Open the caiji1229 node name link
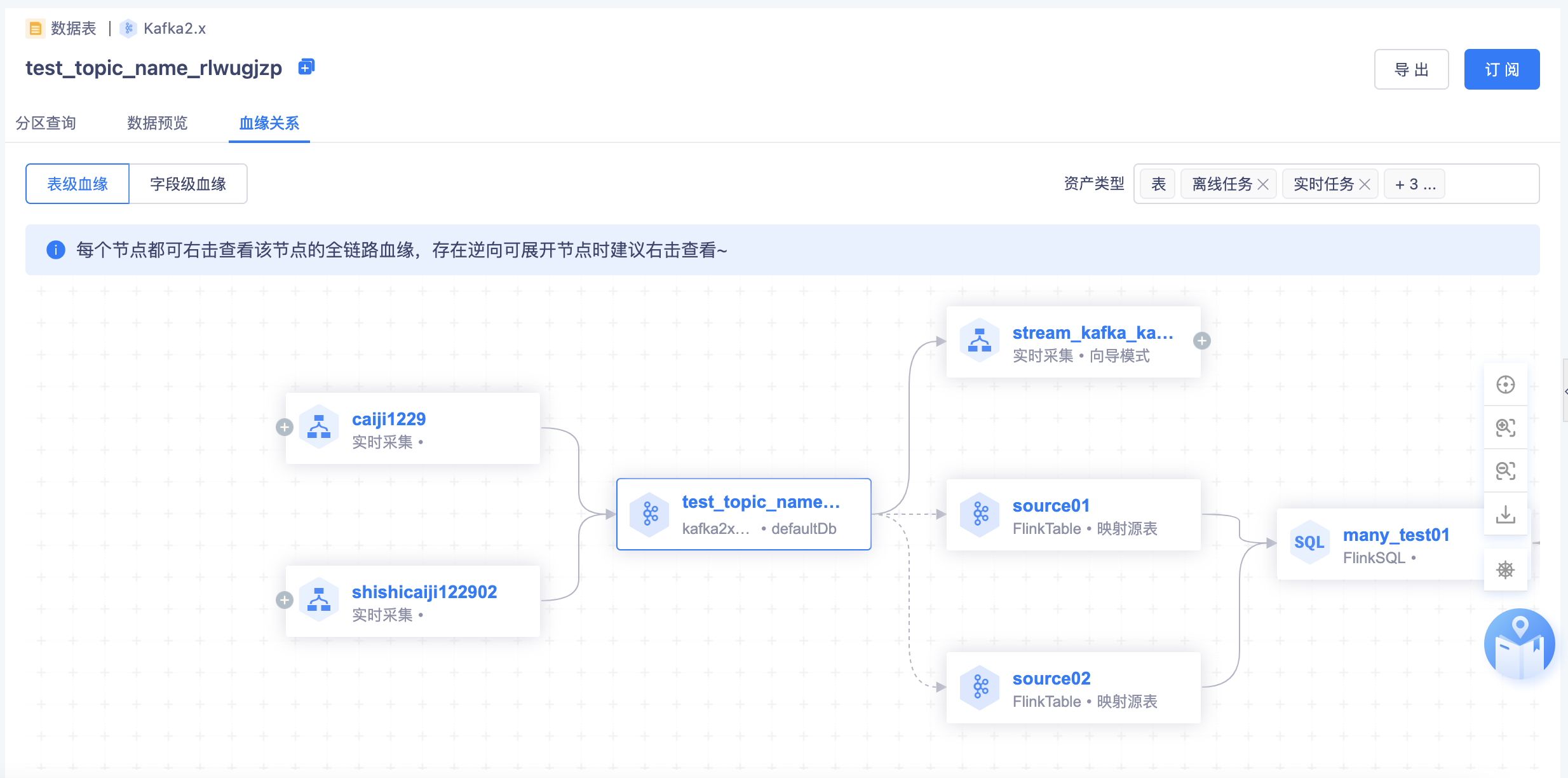1568x778 pixels. point(389,419)
